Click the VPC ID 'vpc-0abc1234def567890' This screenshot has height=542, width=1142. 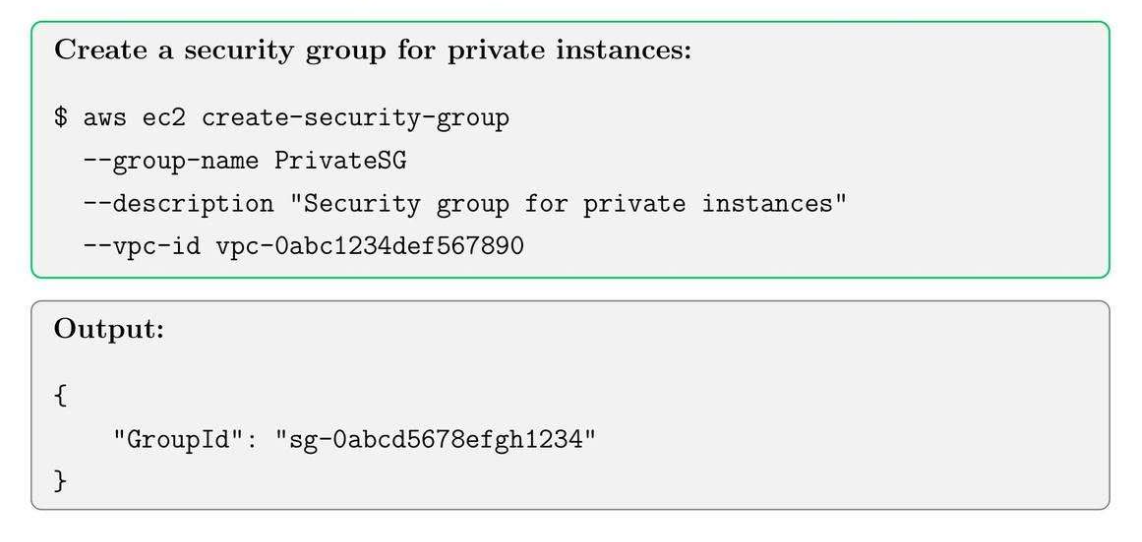[x=369, y=246]
